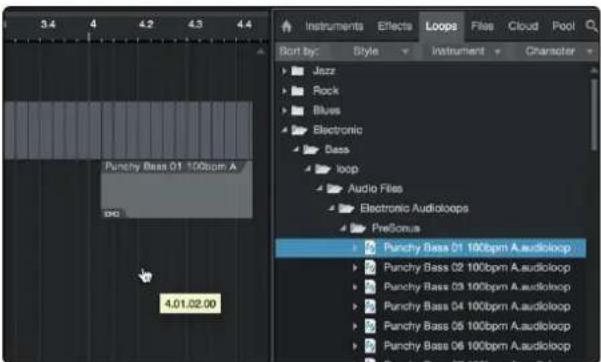Select Punchy Bass 04 100bpm A.audioloop
Viewport: 601px width, 362px height.
pyautogui.click(x=477, y=306)
